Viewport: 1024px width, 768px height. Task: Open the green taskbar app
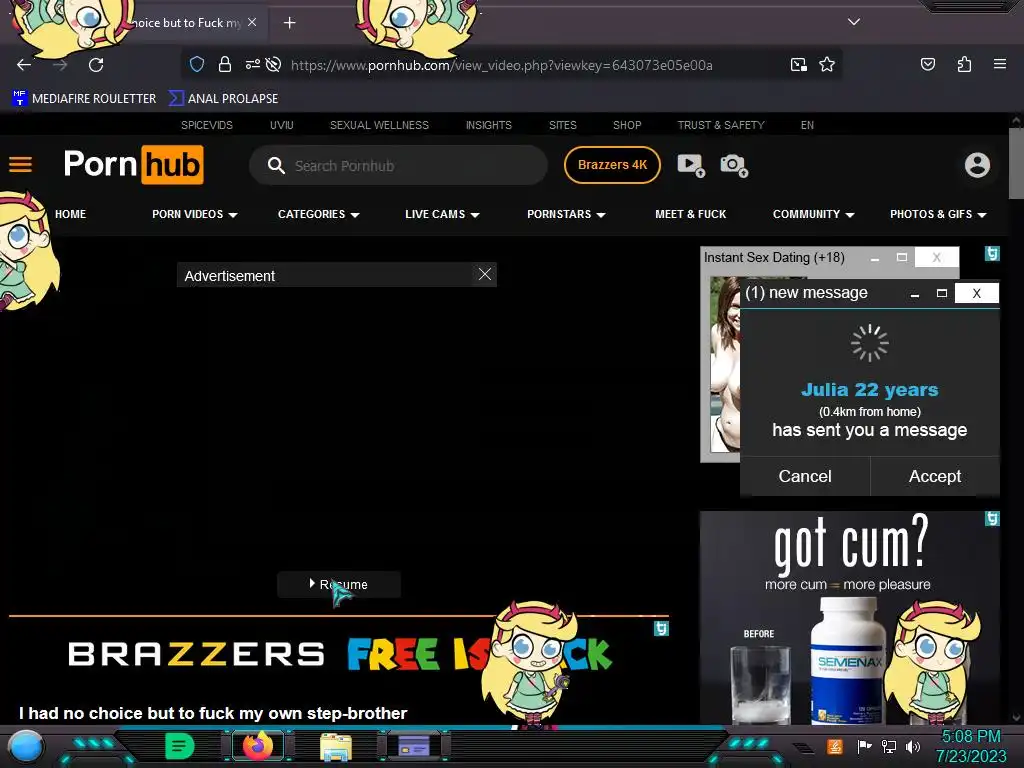[180, 746]
